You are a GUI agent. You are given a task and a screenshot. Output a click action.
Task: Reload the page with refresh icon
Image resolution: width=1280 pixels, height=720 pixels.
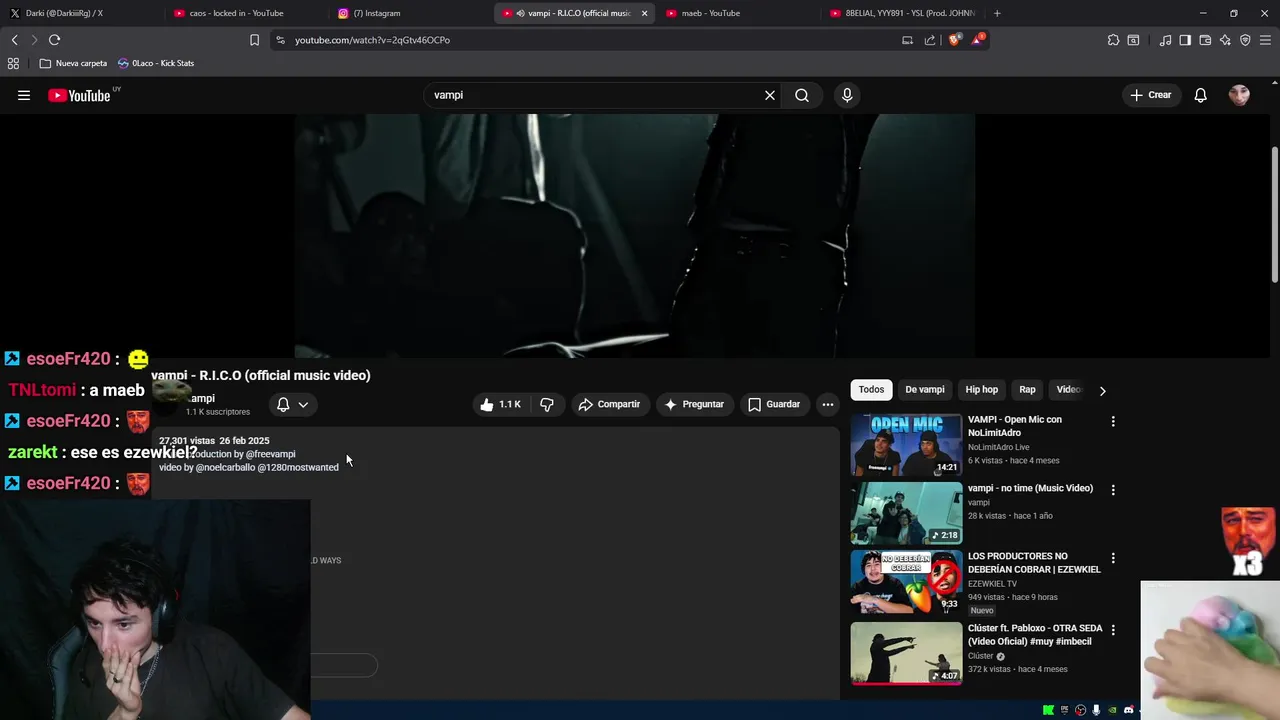click(54, 40)
